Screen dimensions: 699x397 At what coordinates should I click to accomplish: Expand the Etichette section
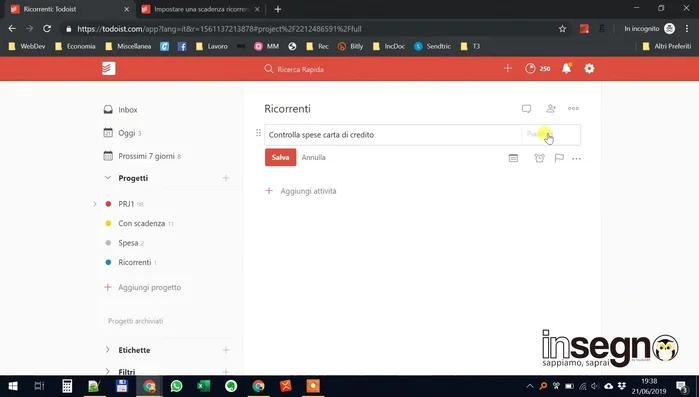click(107, 350)
